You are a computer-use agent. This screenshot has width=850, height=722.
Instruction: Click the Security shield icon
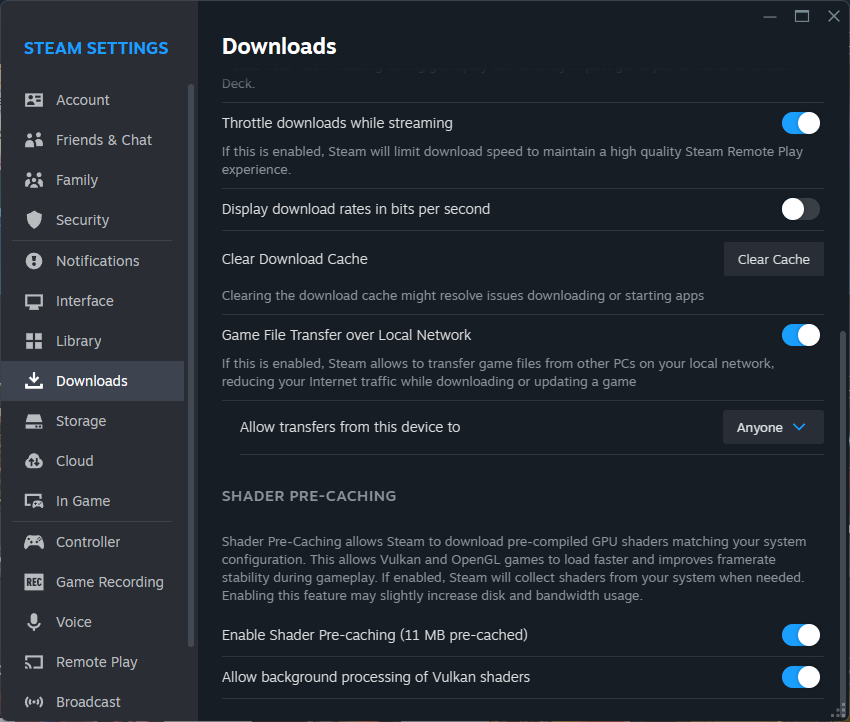(x=34, y=219)
